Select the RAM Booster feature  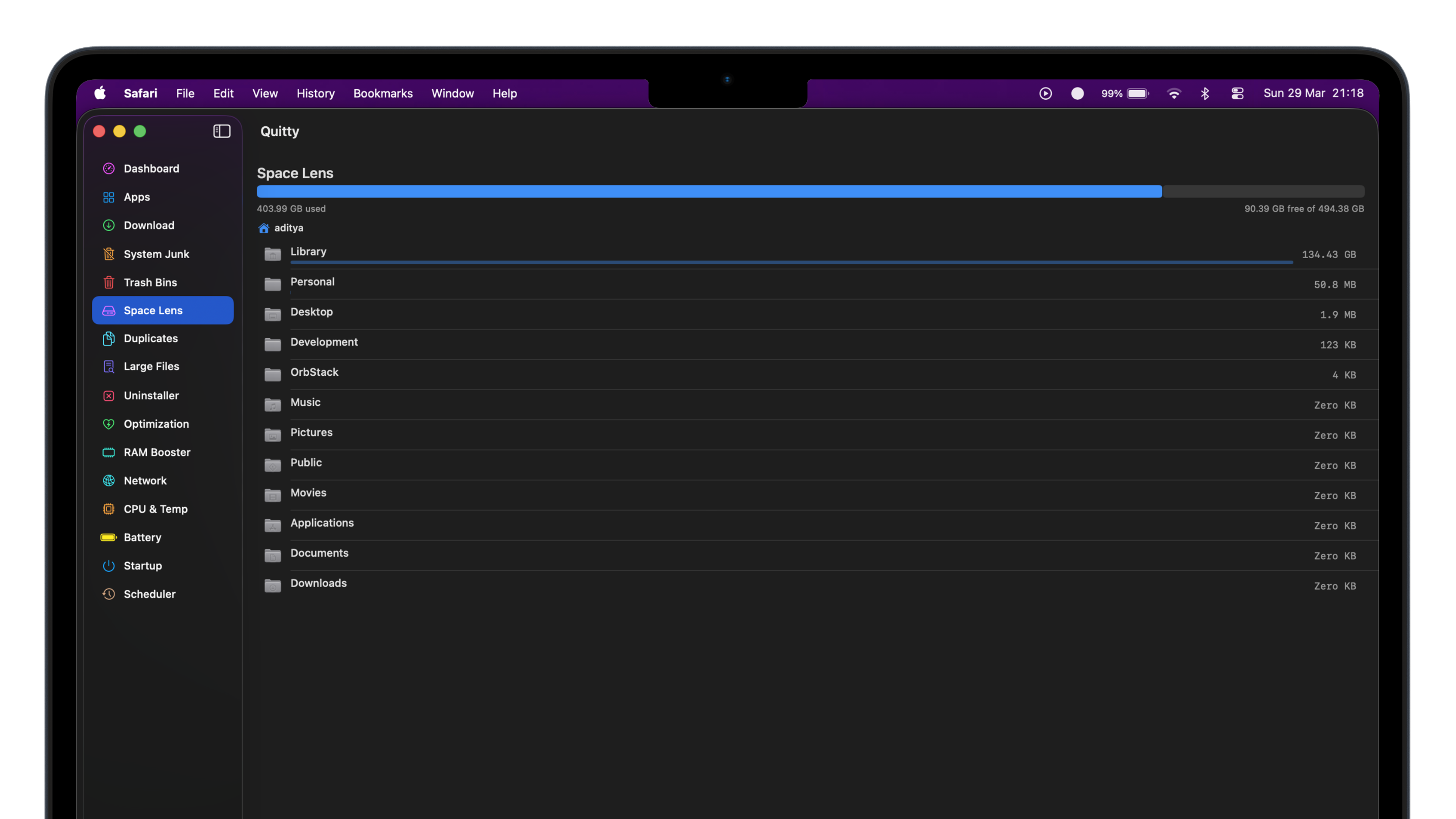click(157, 452)
